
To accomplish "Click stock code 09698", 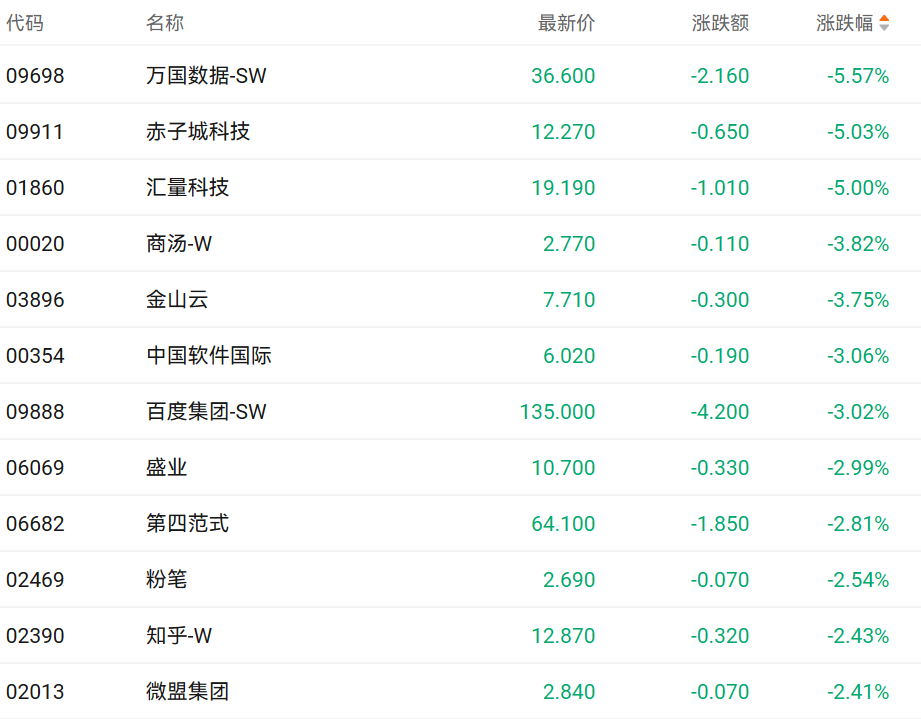I will (x=35, y=76).
